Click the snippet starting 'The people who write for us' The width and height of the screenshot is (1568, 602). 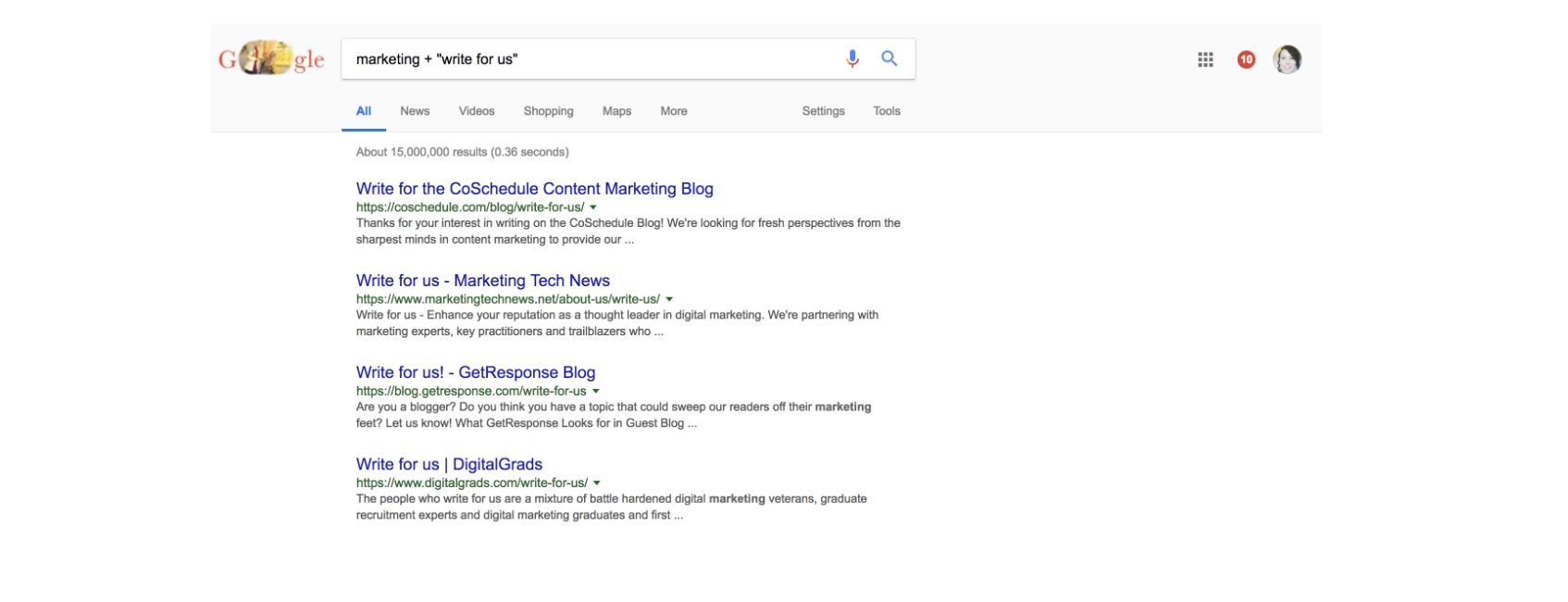[x=612, y=507]
